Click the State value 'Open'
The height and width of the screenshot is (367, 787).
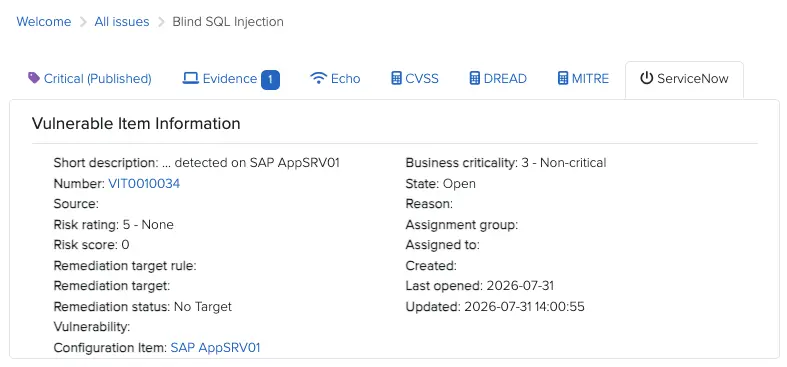coord(459,184)
